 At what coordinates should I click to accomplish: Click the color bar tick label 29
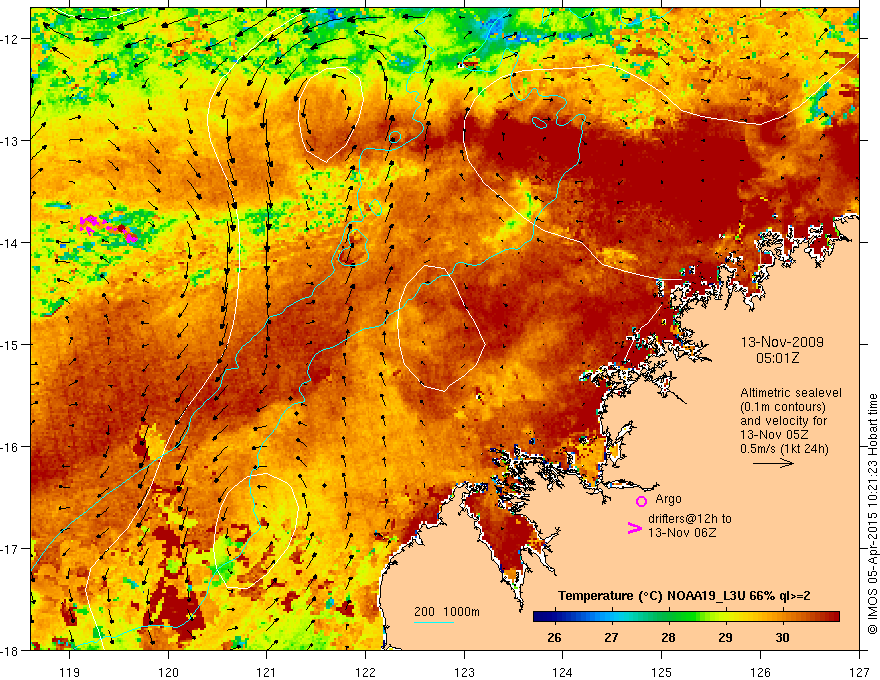click(725, 637)
